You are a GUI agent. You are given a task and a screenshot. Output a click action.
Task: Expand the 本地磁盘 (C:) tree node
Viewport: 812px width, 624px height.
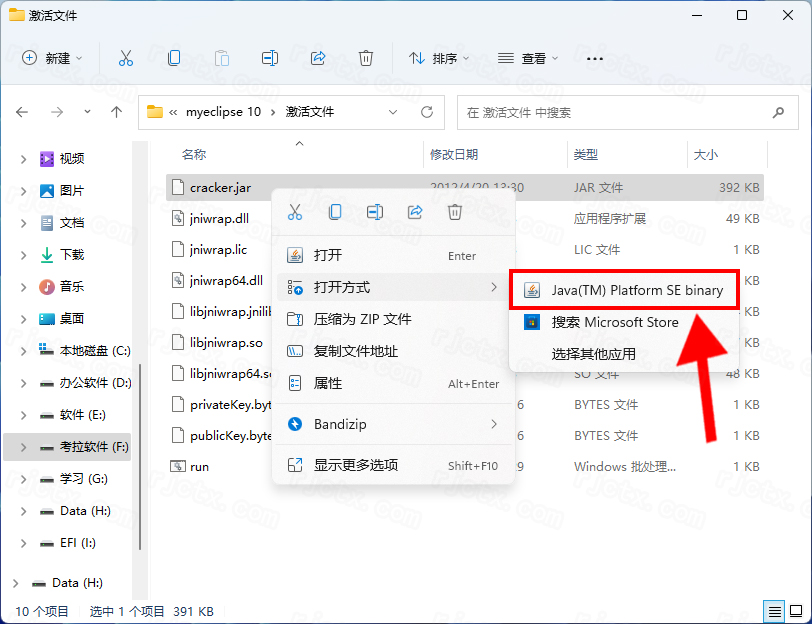(21, 350)
